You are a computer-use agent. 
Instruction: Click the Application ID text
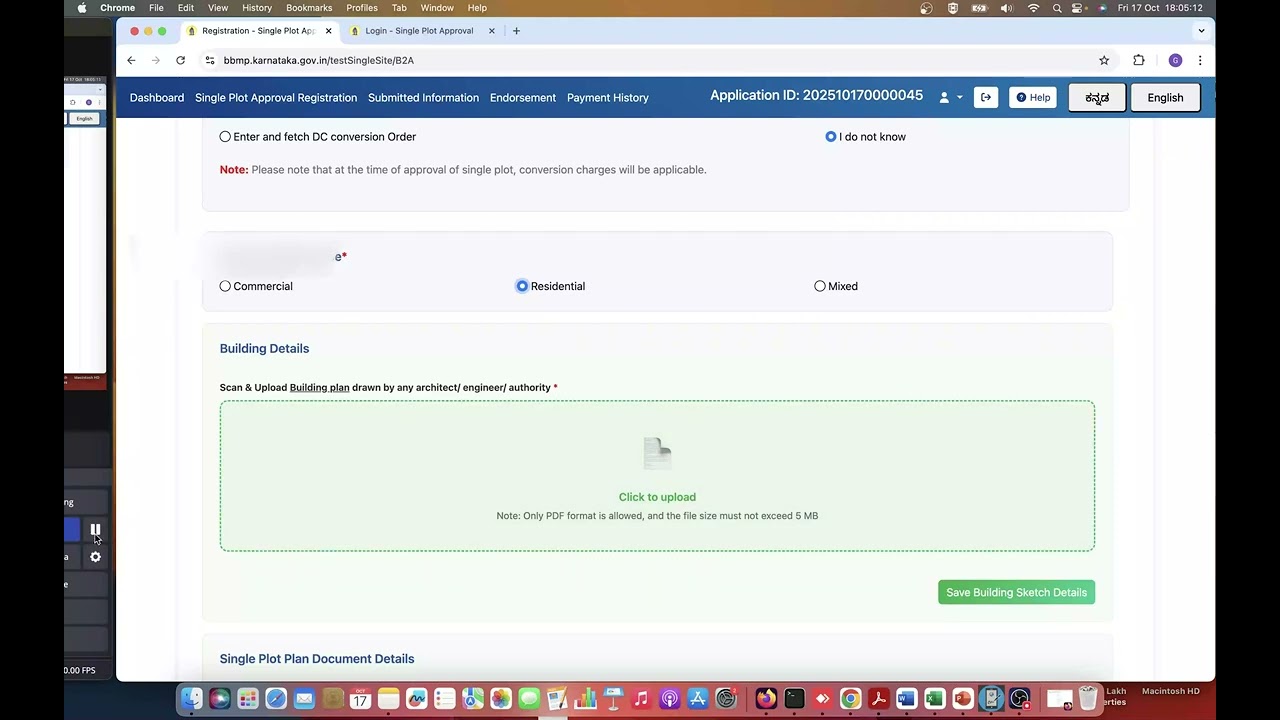pos(816,96)
